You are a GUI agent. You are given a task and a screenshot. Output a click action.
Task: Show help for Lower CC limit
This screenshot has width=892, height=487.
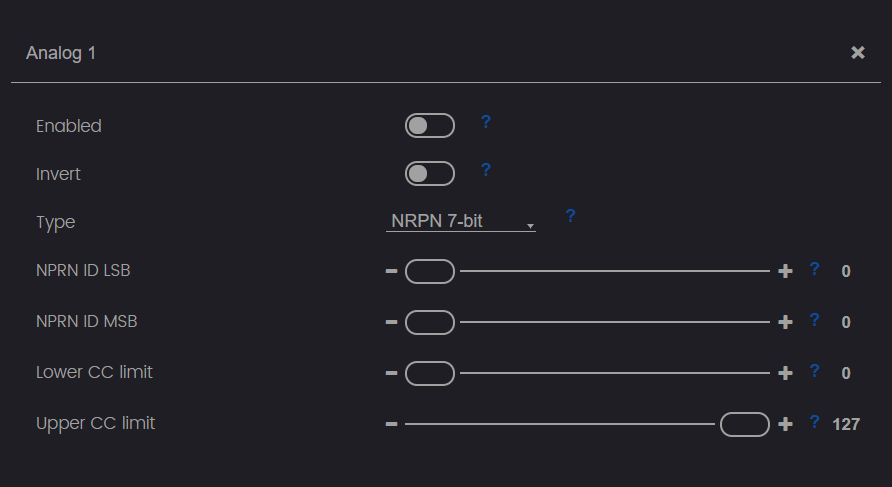(815, 371)
